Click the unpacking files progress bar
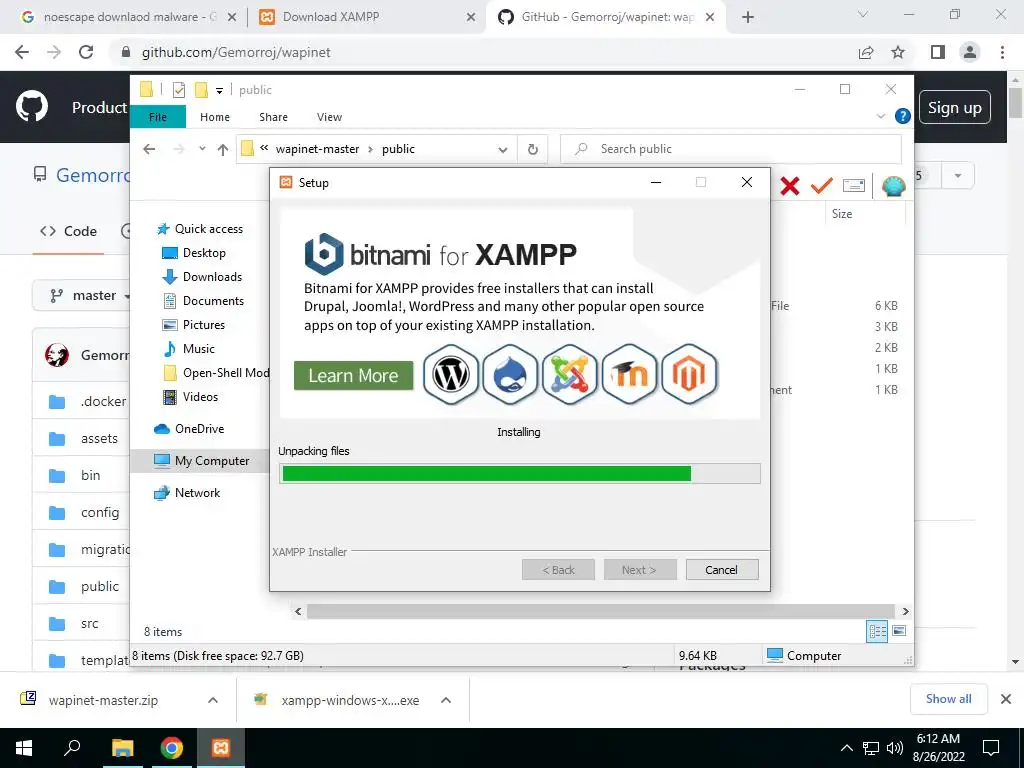 [520, 473]
